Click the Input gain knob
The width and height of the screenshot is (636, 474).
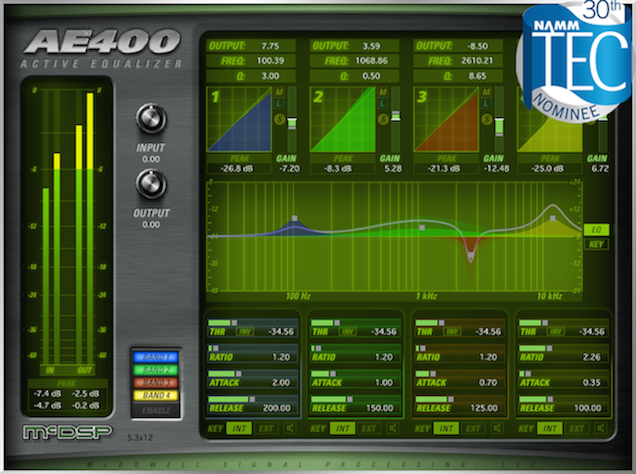pyautogui.click(x=151, y=118)
